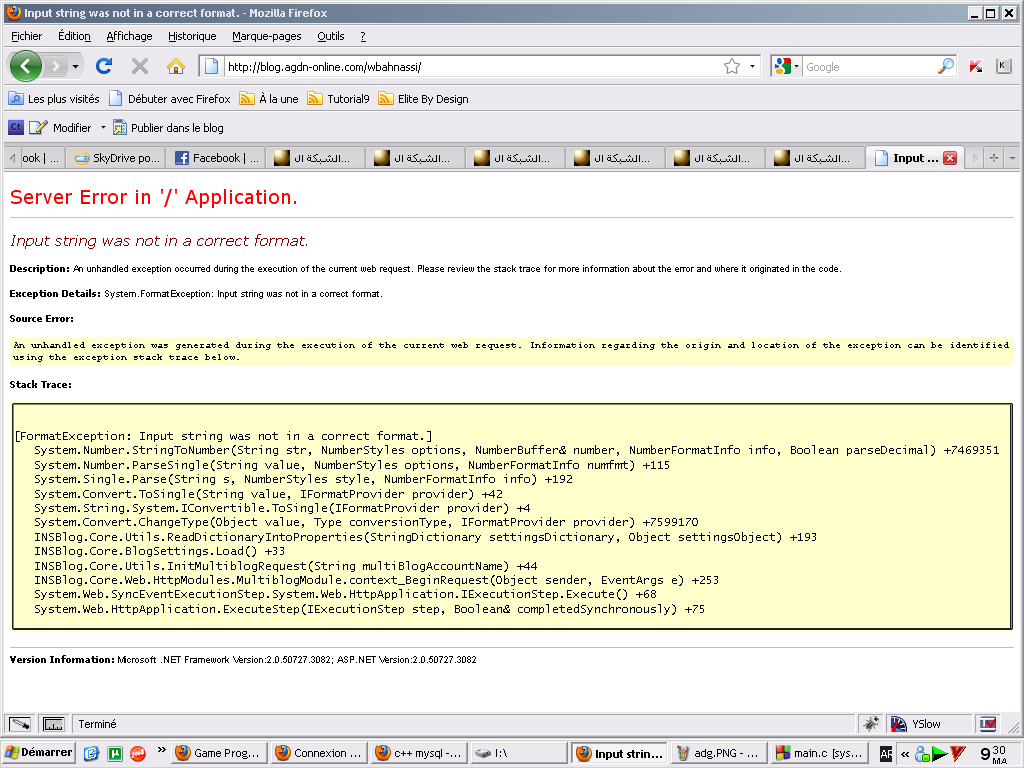Open the Elite By Design feed bookmark
This screenshot has height=768, width=1024.
[423, 99]
